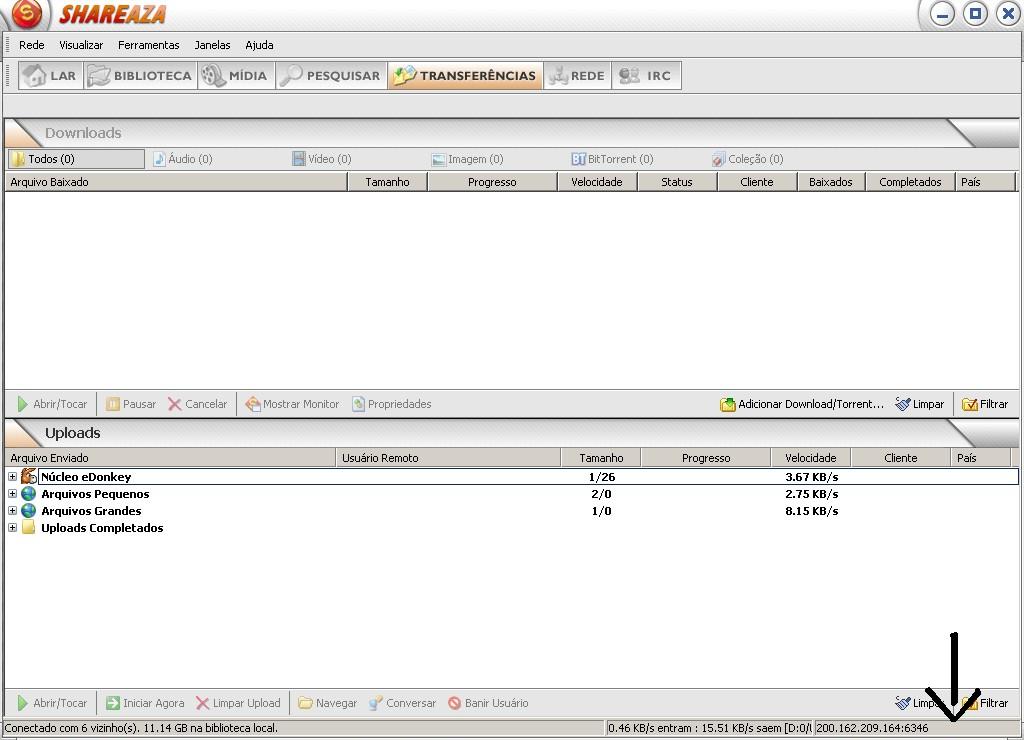Open the Lar home view
The height and width of the screenshot is (740, 1024).
[x=50, y=76]
